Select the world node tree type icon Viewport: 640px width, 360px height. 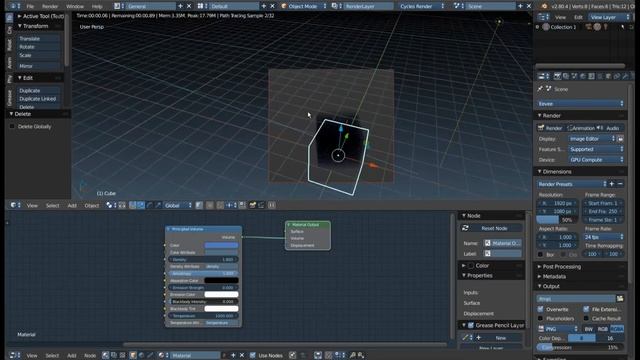142,355
